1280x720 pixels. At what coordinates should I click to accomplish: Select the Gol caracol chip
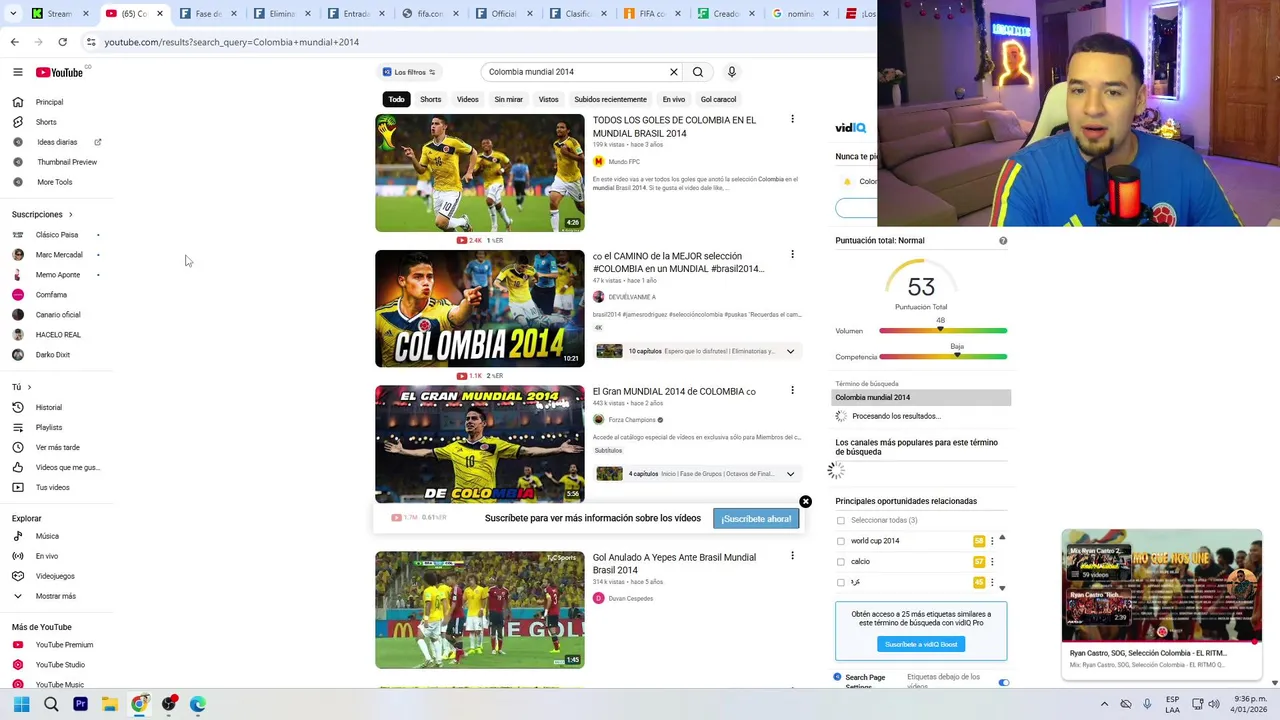click(x=718, y=99)
